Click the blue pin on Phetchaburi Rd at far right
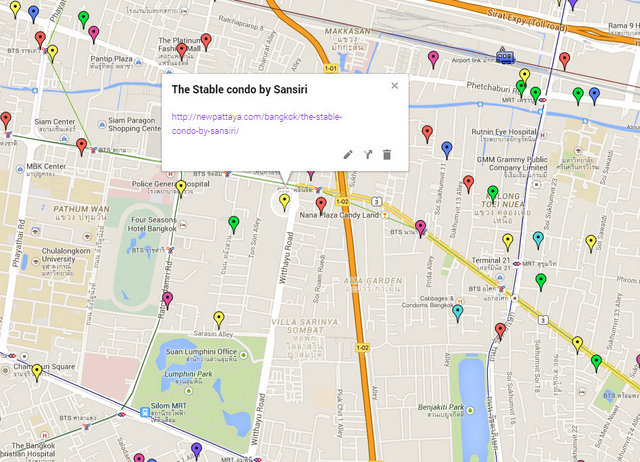This screenshot has width=640, height=462. [595, 96]
